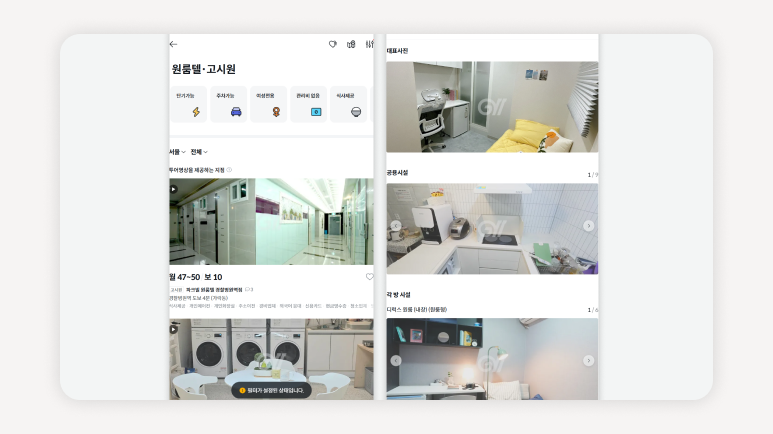The width and height of the screenshot is (773, 434).
Task: Click the yellow filter status toast message
Action: click(x=271, y=390)
